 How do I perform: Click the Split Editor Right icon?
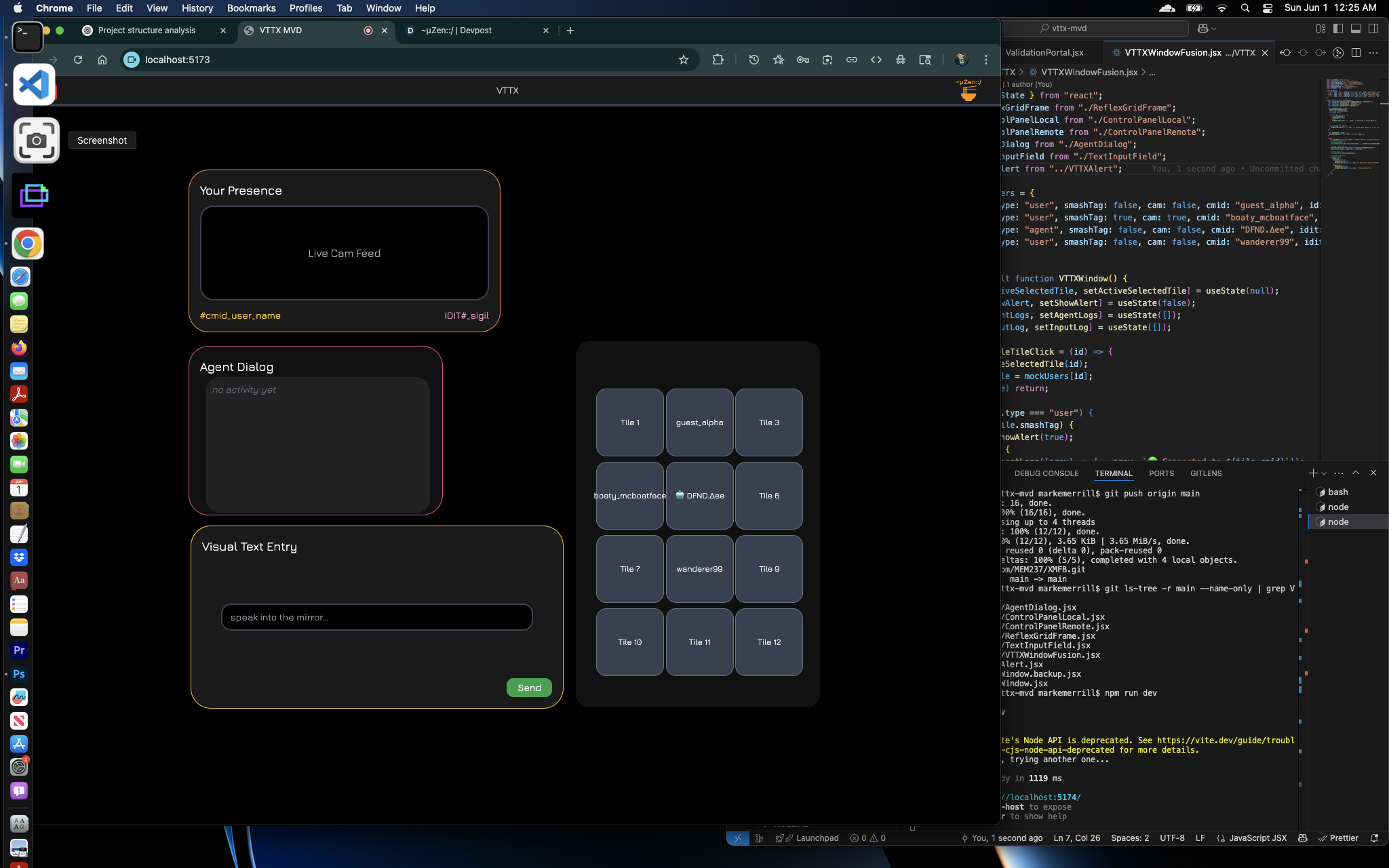click(x=1356, y=52)
